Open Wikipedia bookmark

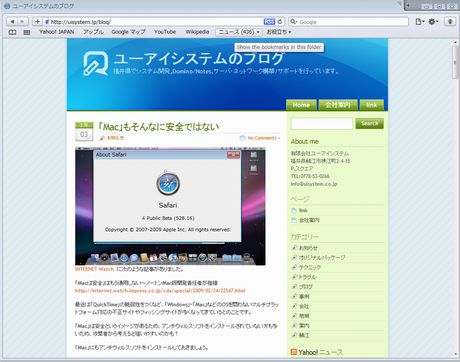(x=197, y=32)
